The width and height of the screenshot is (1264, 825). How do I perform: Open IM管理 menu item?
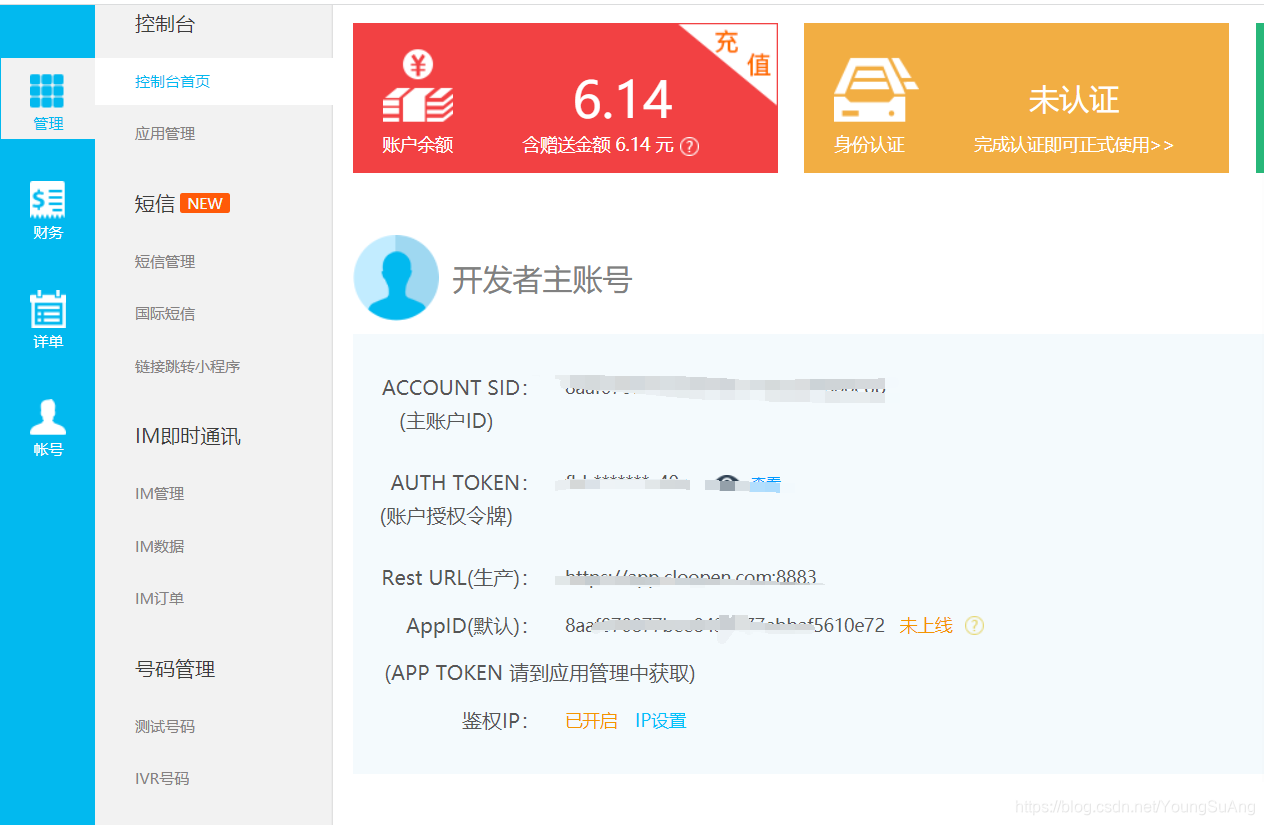pyautogui.click(x=160, y=494)
